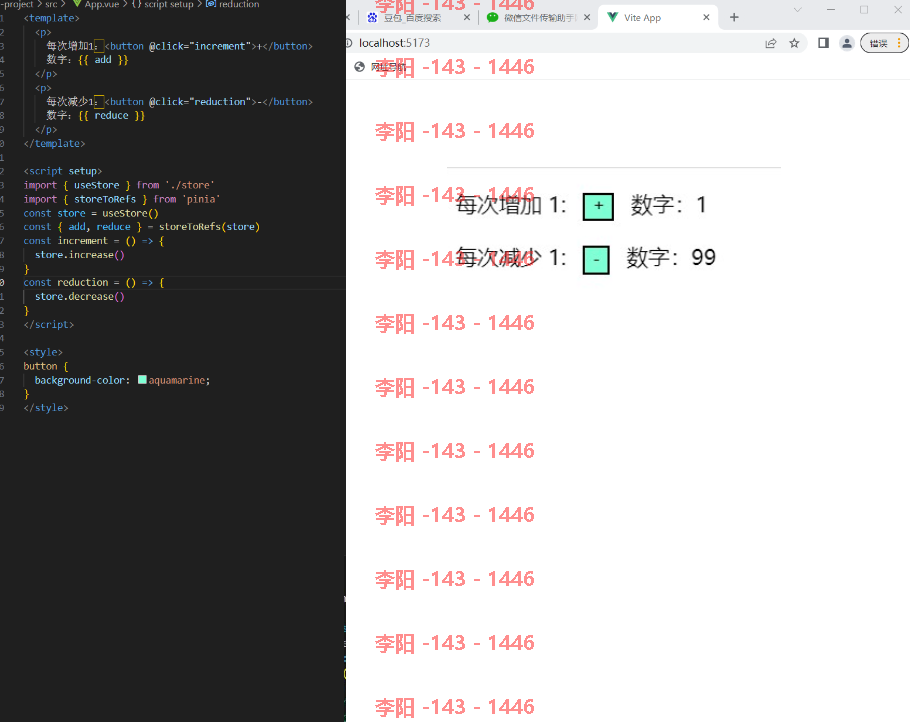Click the '{{ reduce }}' interpolation in code
910x722 pixels.
(111, 115)
